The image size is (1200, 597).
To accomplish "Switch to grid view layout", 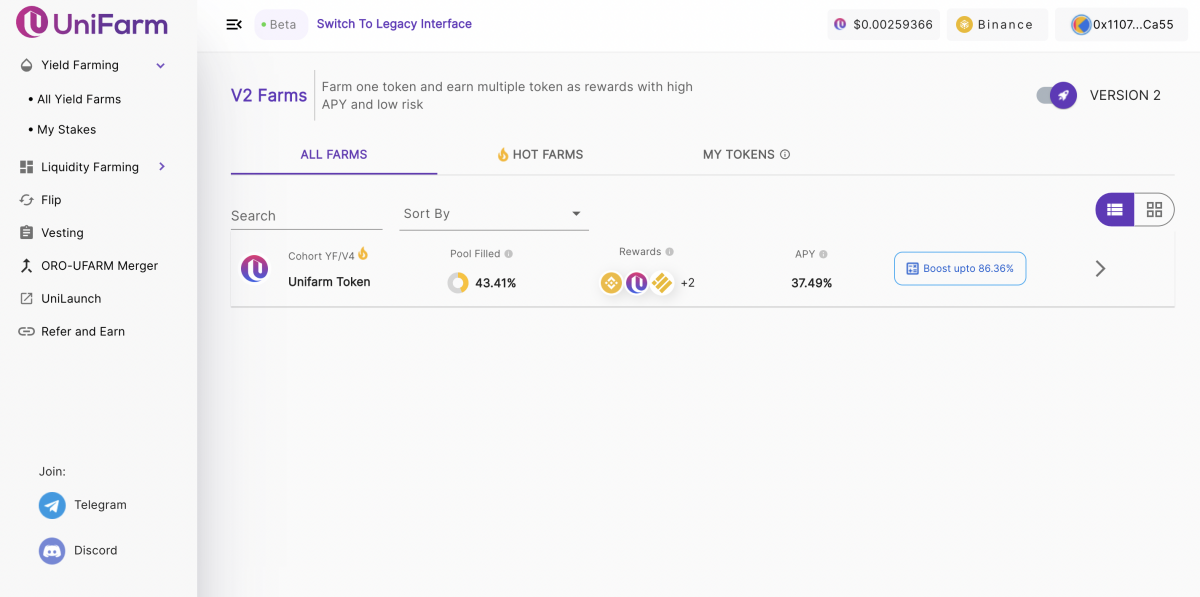I will [1154, 209].
